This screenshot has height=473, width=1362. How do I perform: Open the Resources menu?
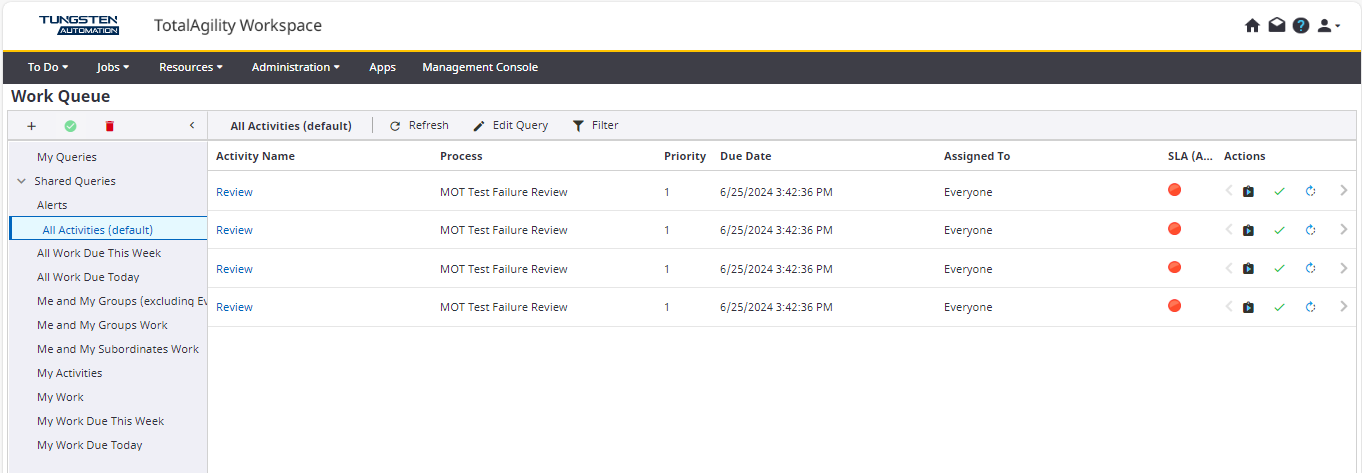(x=191, y=67)
